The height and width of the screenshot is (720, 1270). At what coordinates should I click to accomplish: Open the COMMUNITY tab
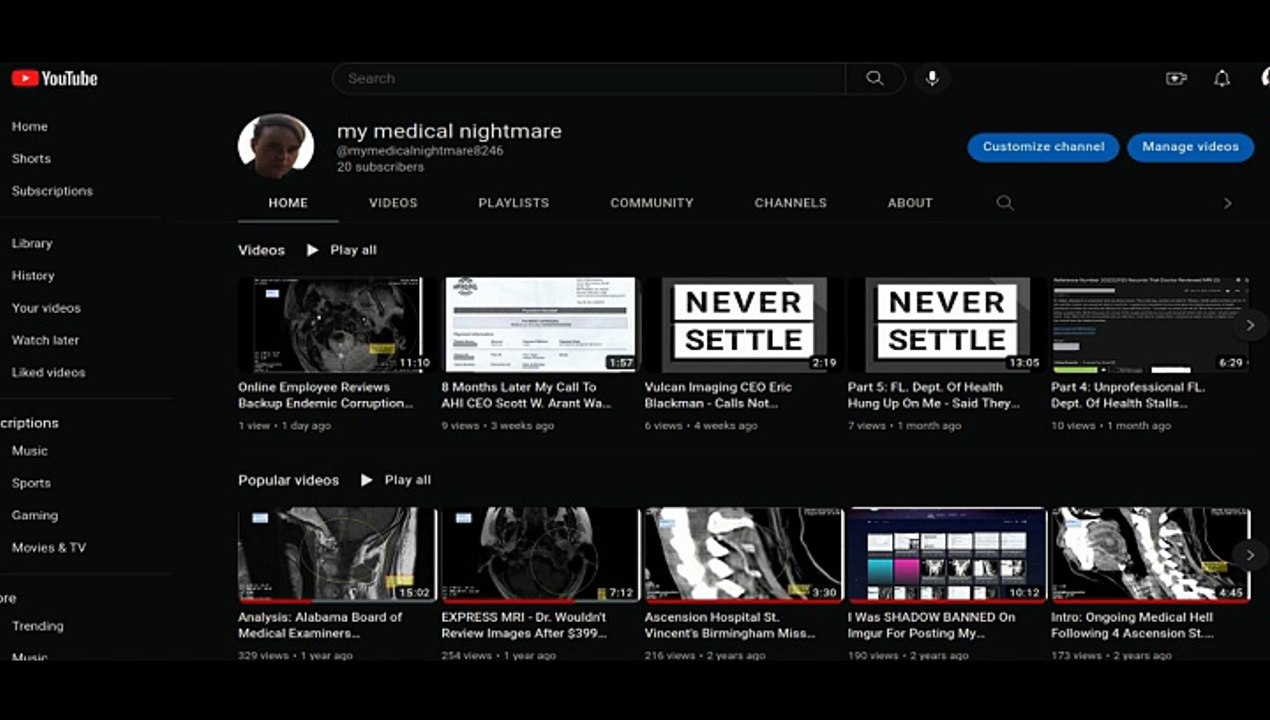pyautogui.click(x=652, y=203)
